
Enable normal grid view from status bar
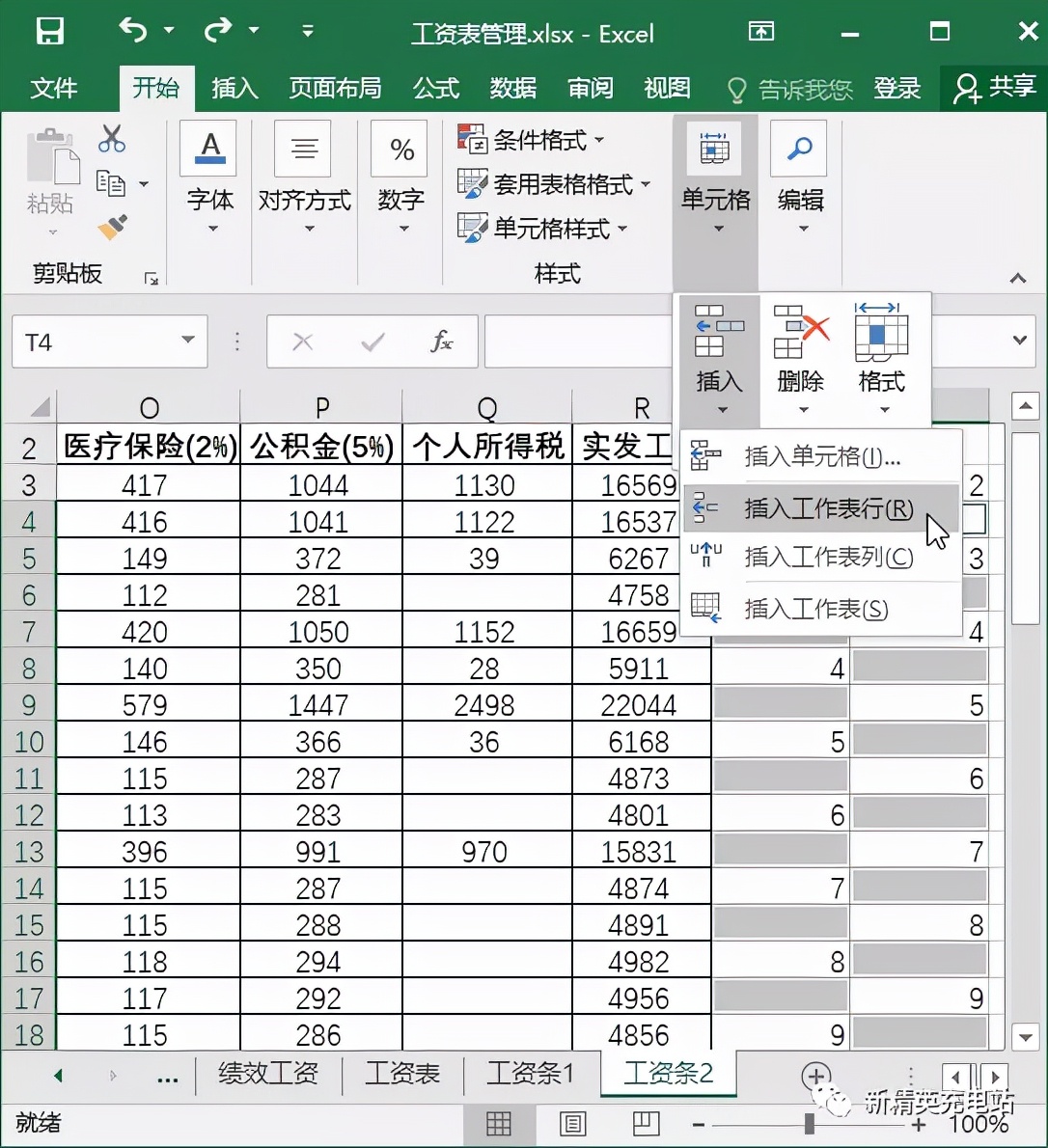pos(499,1124)
